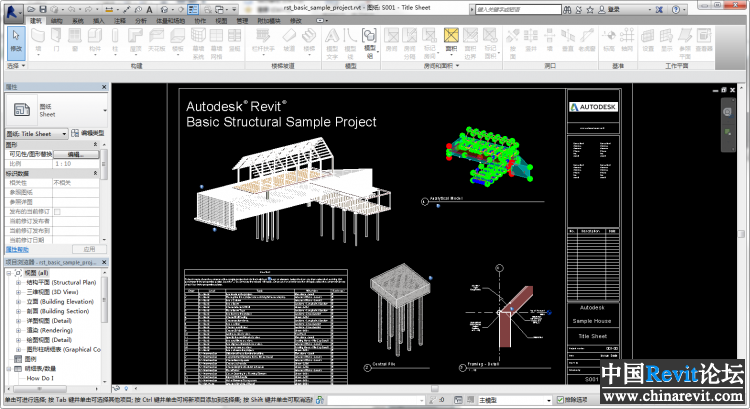Select the Component (构件) tool
Image resolution: width=750 pixels, height=409 pixels.
pyautogui.click(x=95, y=41)
